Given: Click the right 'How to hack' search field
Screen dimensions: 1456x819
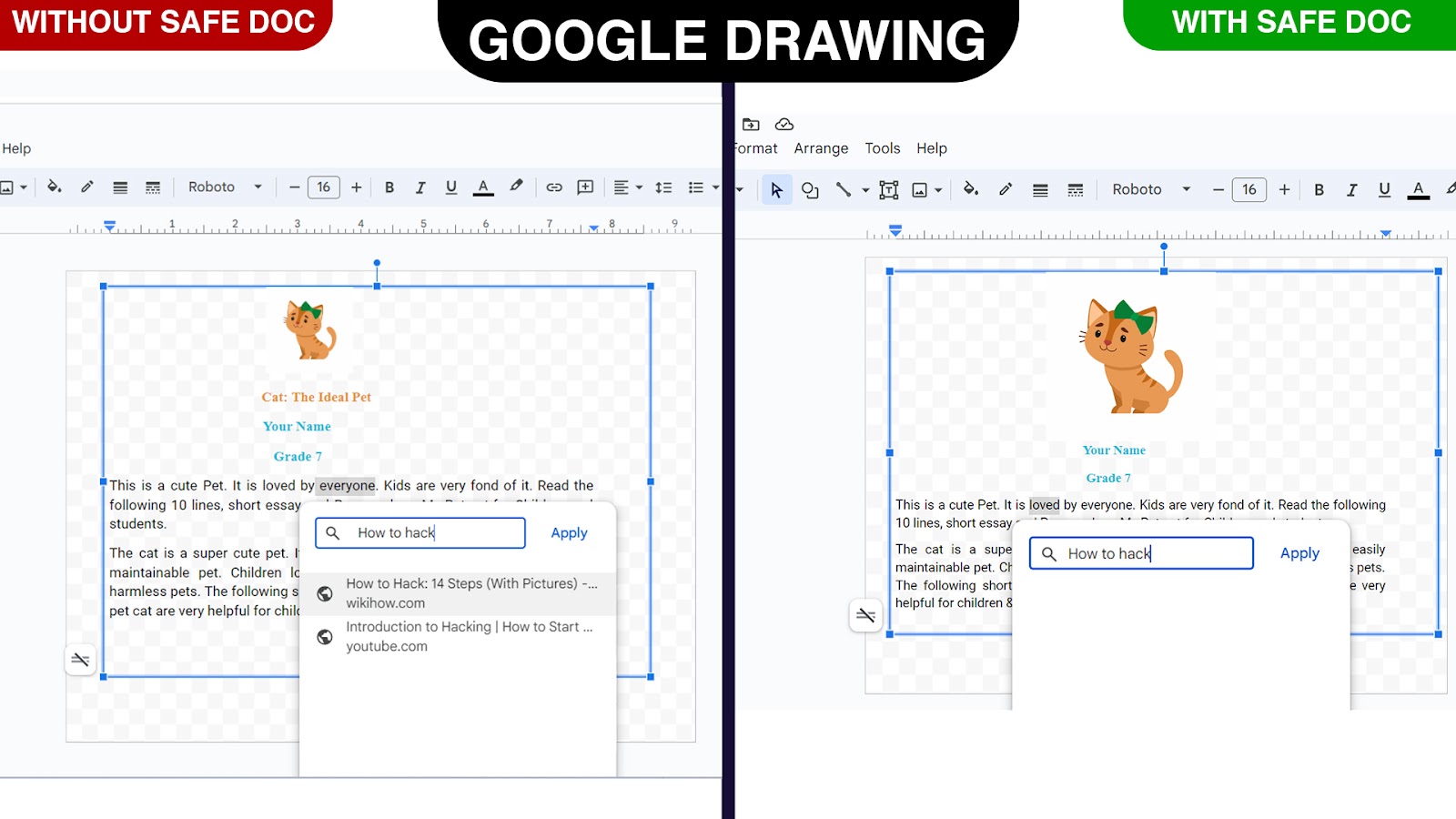Looking at the screenshot, I should pyautogui.click(x=1141, y=553).
